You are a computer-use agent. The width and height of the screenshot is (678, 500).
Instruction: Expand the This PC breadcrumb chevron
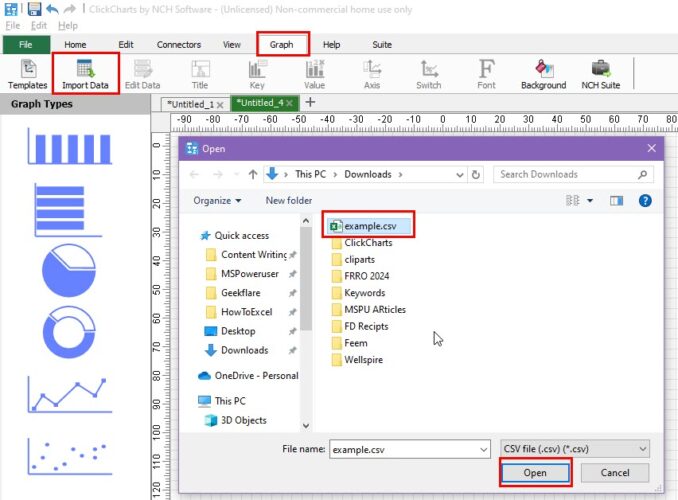pos(335,175)
